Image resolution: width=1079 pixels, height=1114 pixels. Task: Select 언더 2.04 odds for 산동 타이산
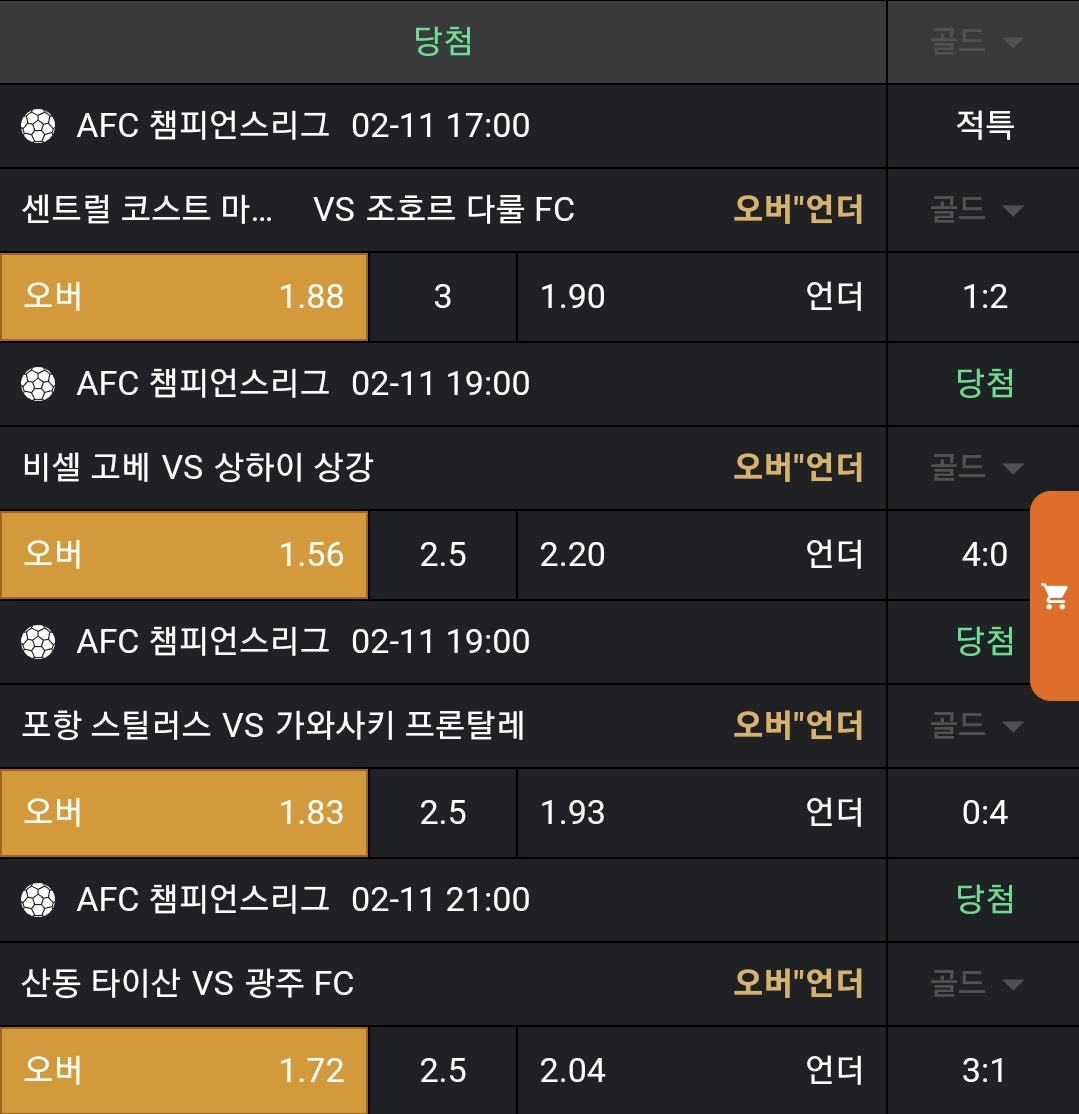(700, 1071)
